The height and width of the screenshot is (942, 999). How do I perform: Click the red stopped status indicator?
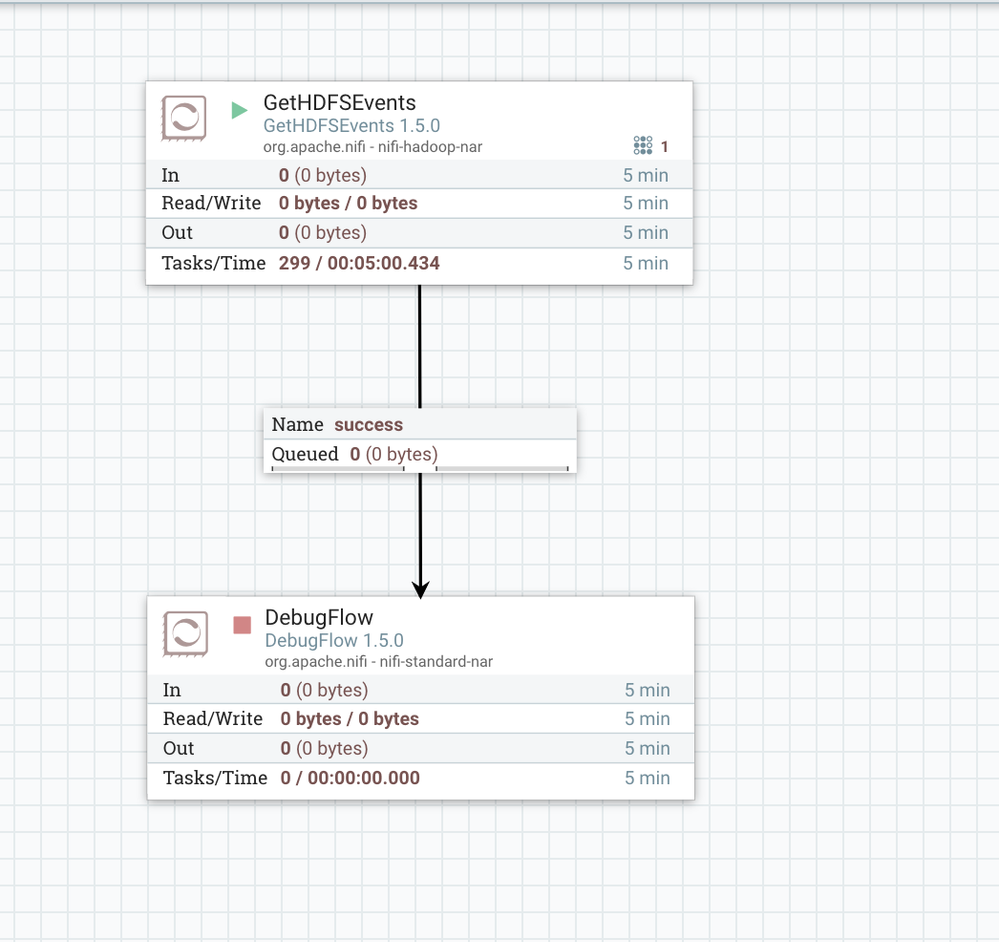(242, 625)
